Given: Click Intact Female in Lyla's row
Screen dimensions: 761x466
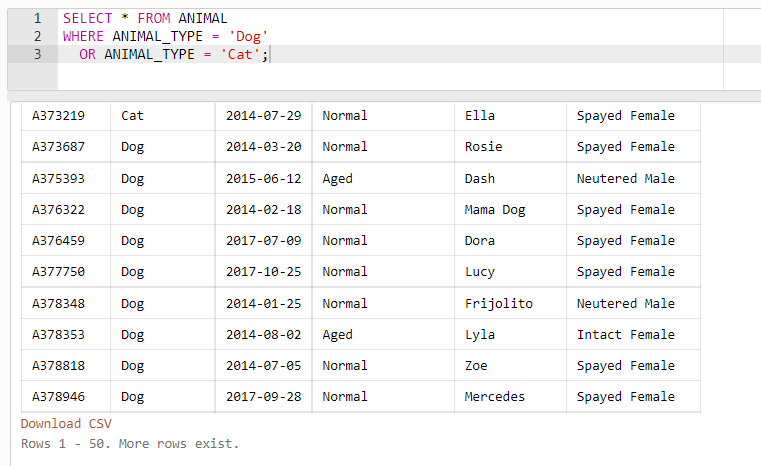Looking at the screenshot, I should (626, 335).
